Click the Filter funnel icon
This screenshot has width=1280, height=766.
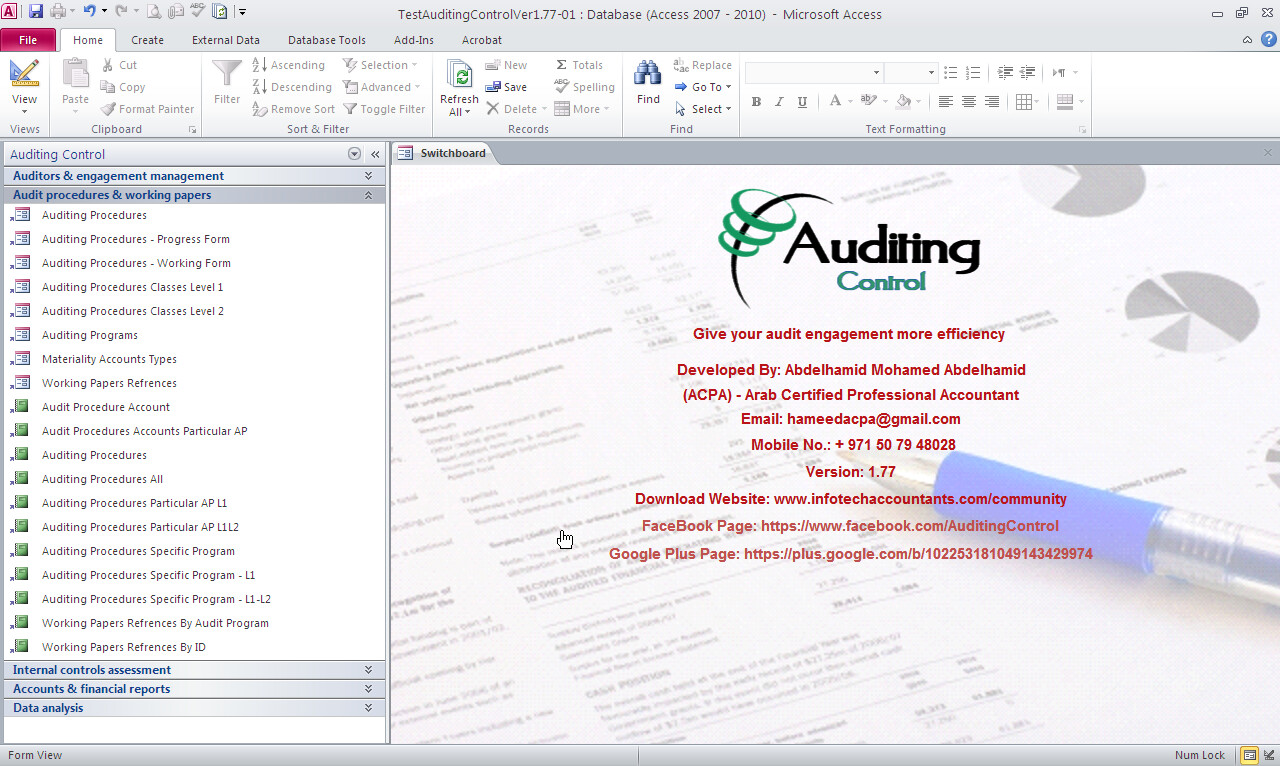pyautogui.click(x=227, y=75)
